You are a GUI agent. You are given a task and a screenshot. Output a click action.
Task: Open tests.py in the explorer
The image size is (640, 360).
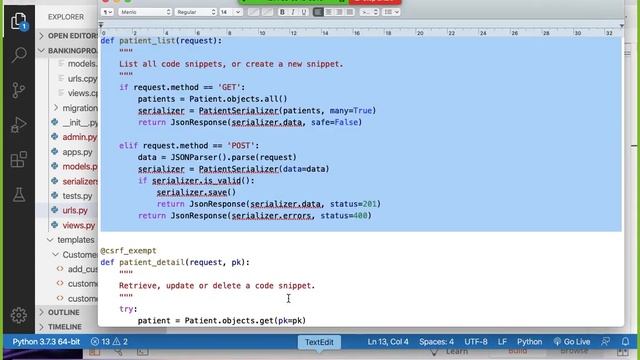(77, 196)
